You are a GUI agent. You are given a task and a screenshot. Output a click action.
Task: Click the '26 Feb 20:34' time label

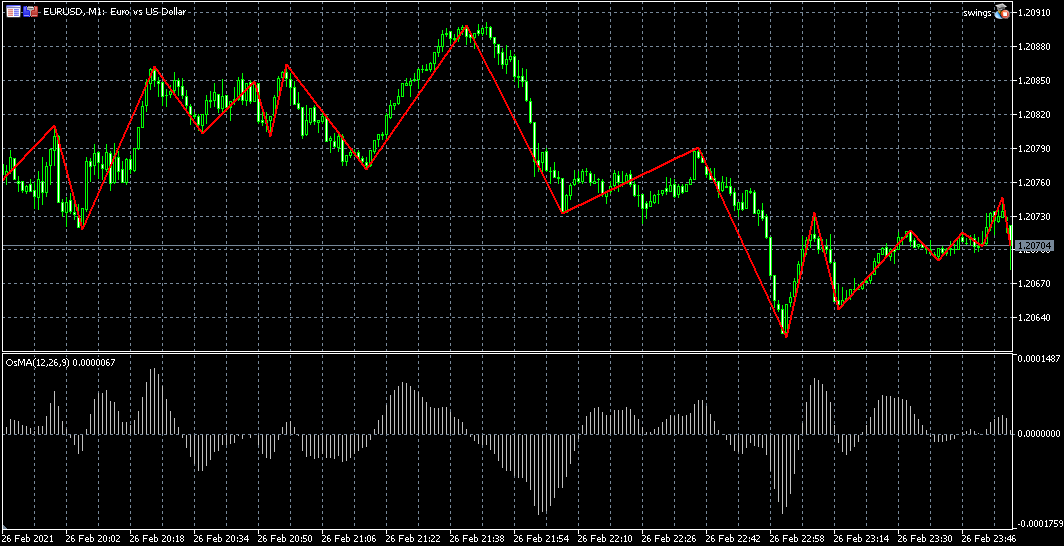coord(220,539)
